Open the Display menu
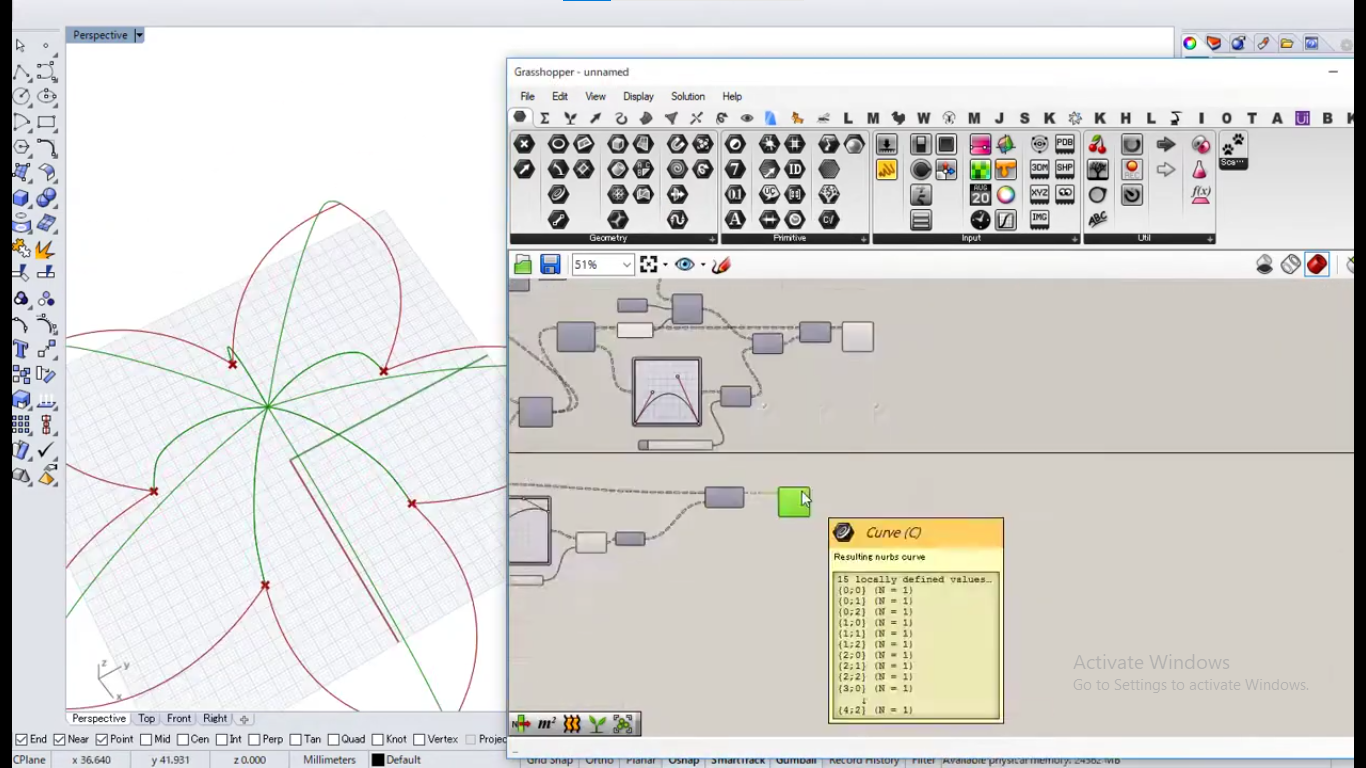 (638, 97)
